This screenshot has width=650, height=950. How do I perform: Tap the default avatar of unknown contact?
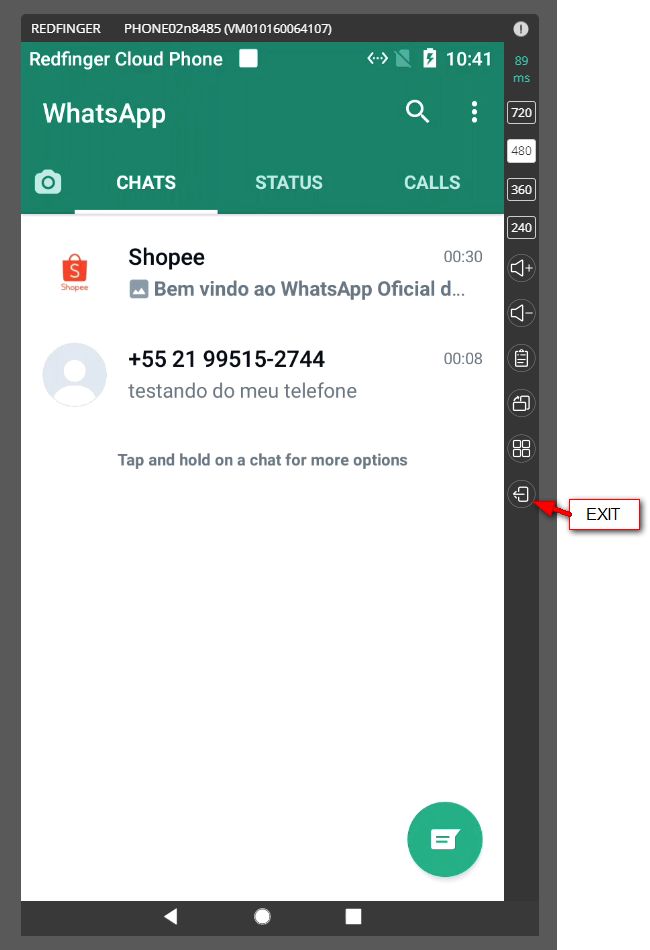pos(75,374)
